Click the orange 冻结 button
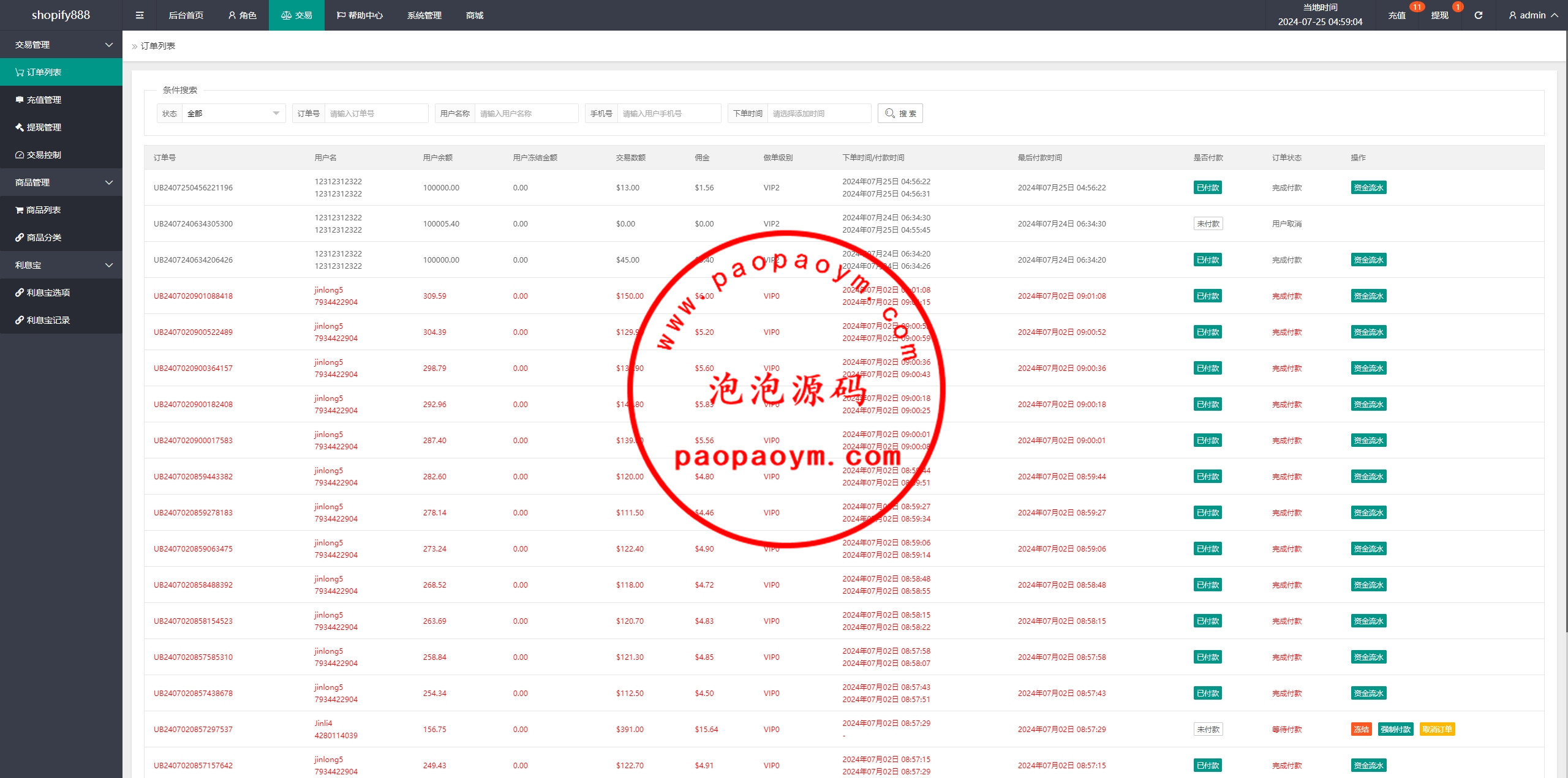 coord(1361,729)
